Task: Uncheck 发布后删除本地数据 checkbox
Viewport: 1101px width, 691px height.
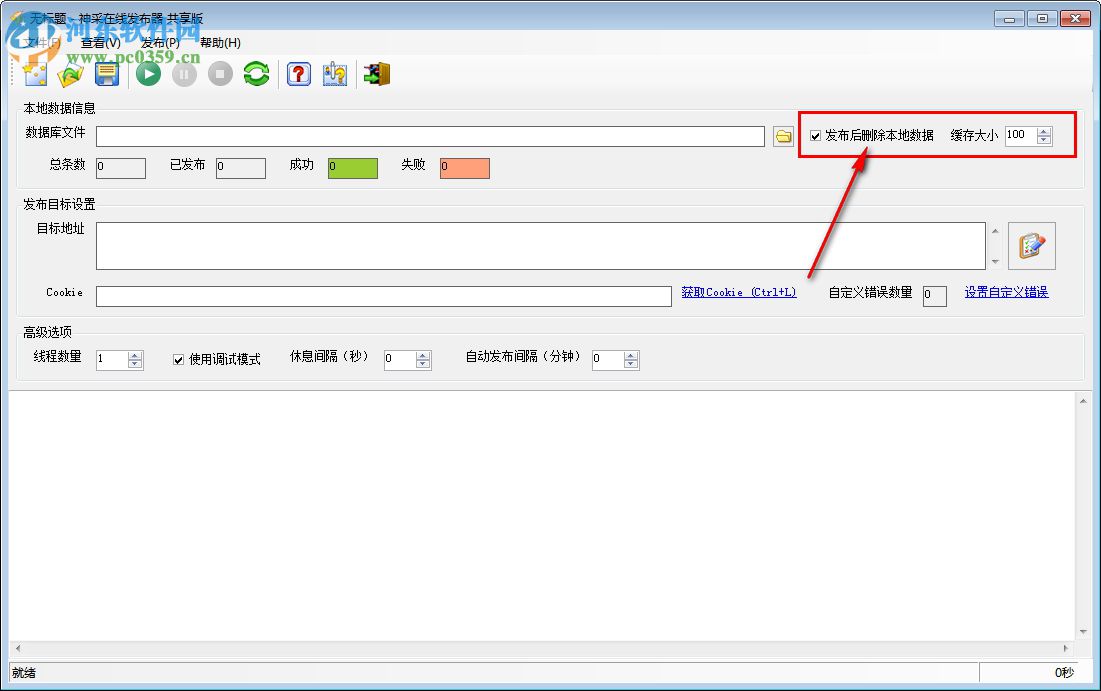Action: coord(815,136)
